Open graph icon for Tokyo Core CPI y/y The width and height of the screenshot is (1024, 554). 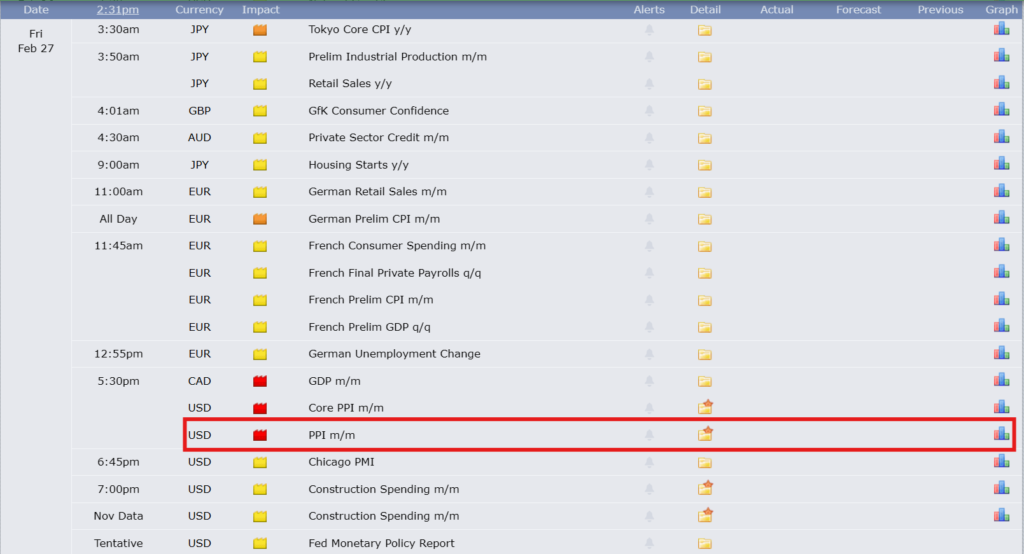click(1001, 29)
